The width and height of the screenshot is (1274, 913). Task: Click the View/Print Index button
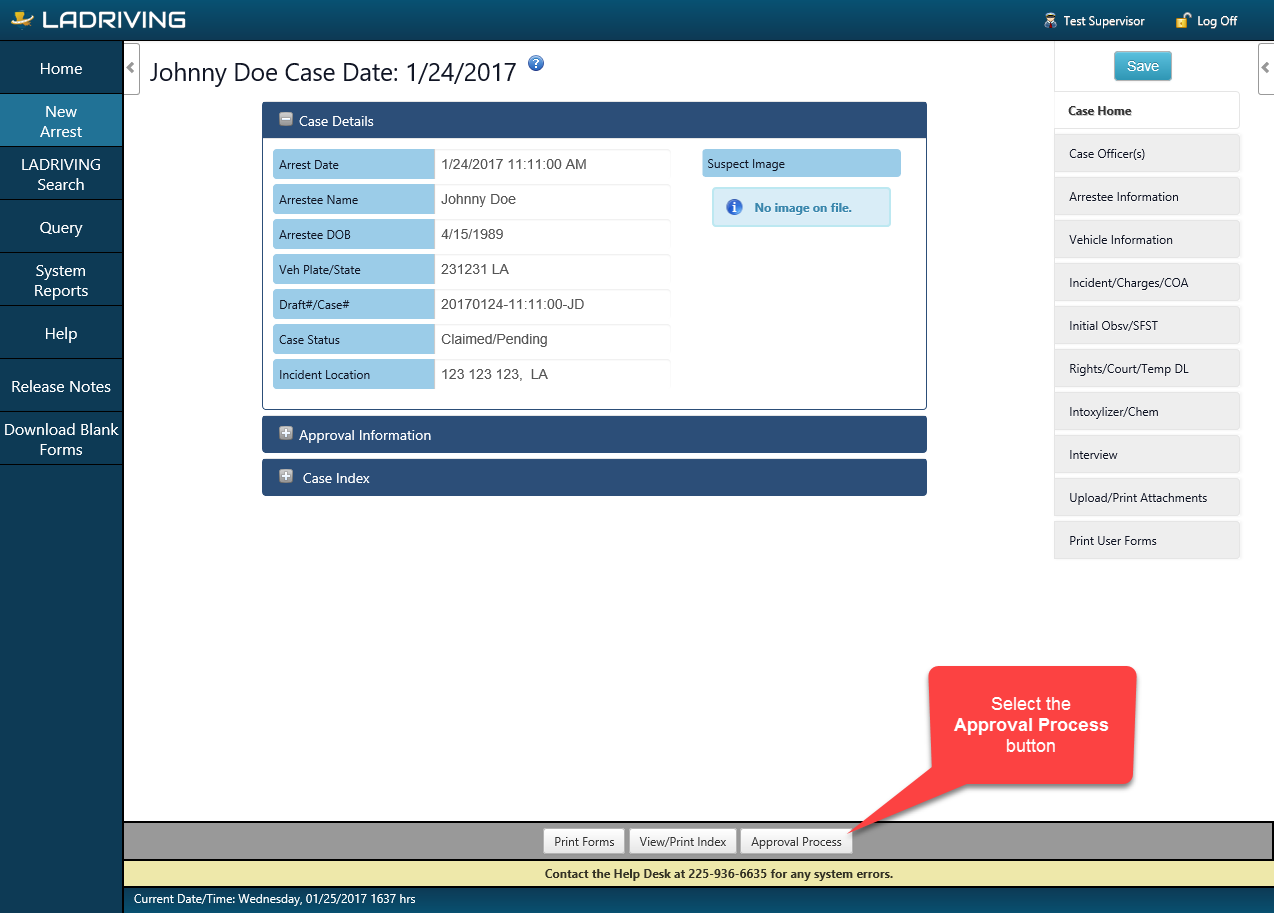tap(683, 842)
